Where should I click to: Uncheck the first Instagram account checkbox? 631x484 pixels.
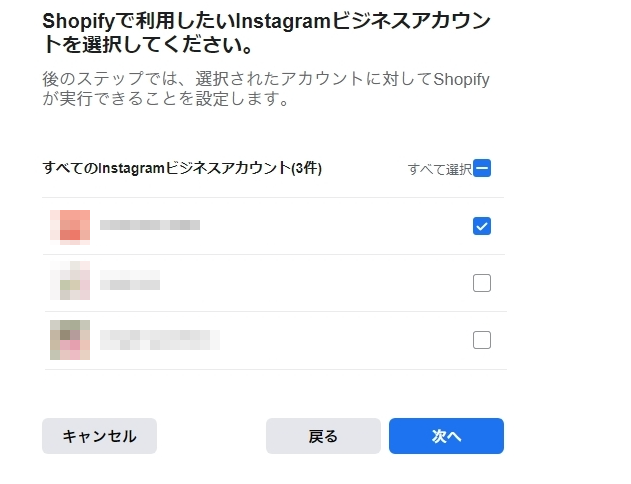[x=482, y=226]
